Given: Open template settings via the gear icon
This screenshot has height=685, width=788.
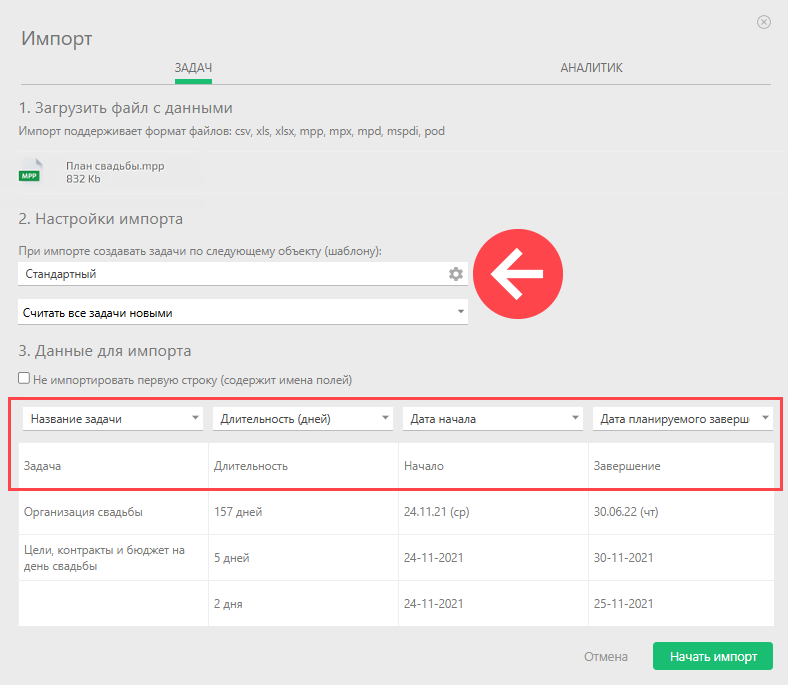Looking at the screenshot, I should [x=455, y=274].
